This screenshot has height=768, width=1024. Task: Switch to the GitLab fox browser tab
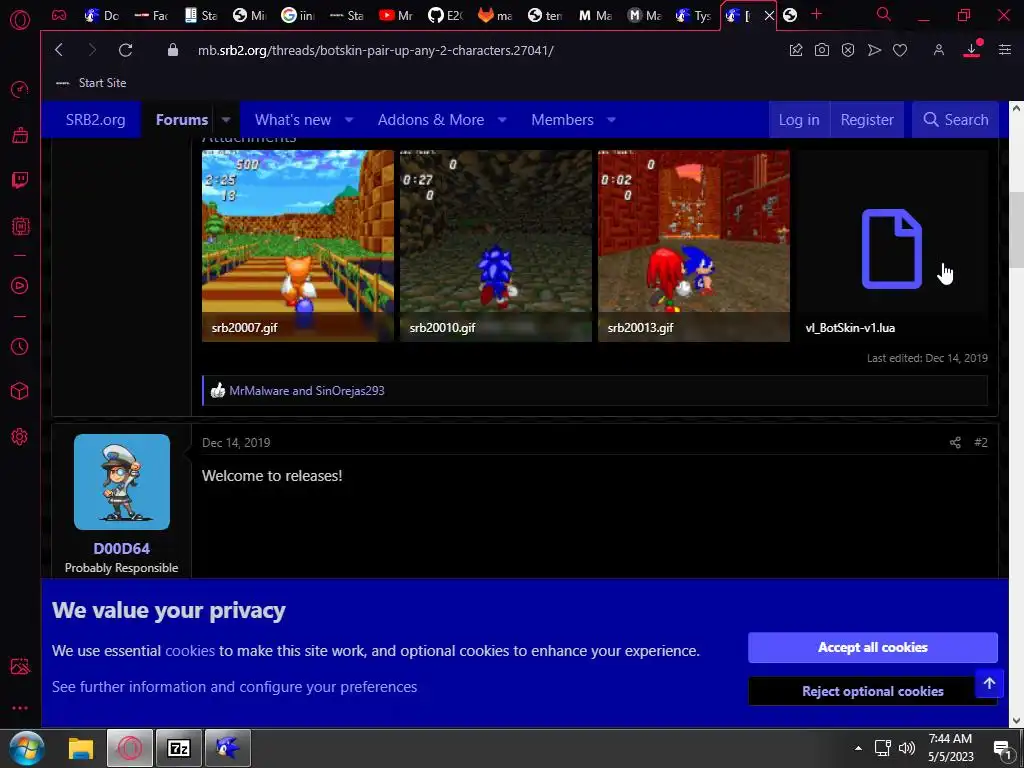coord(494,15)
